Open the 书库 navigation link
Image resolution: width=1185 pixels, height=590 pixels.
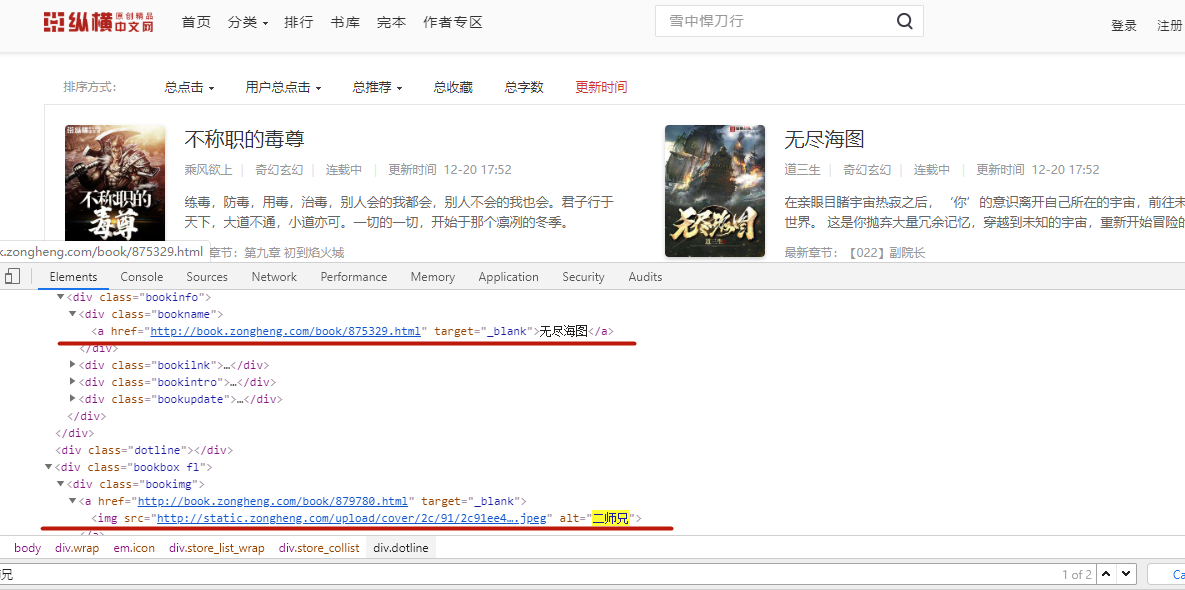point(345,23)
